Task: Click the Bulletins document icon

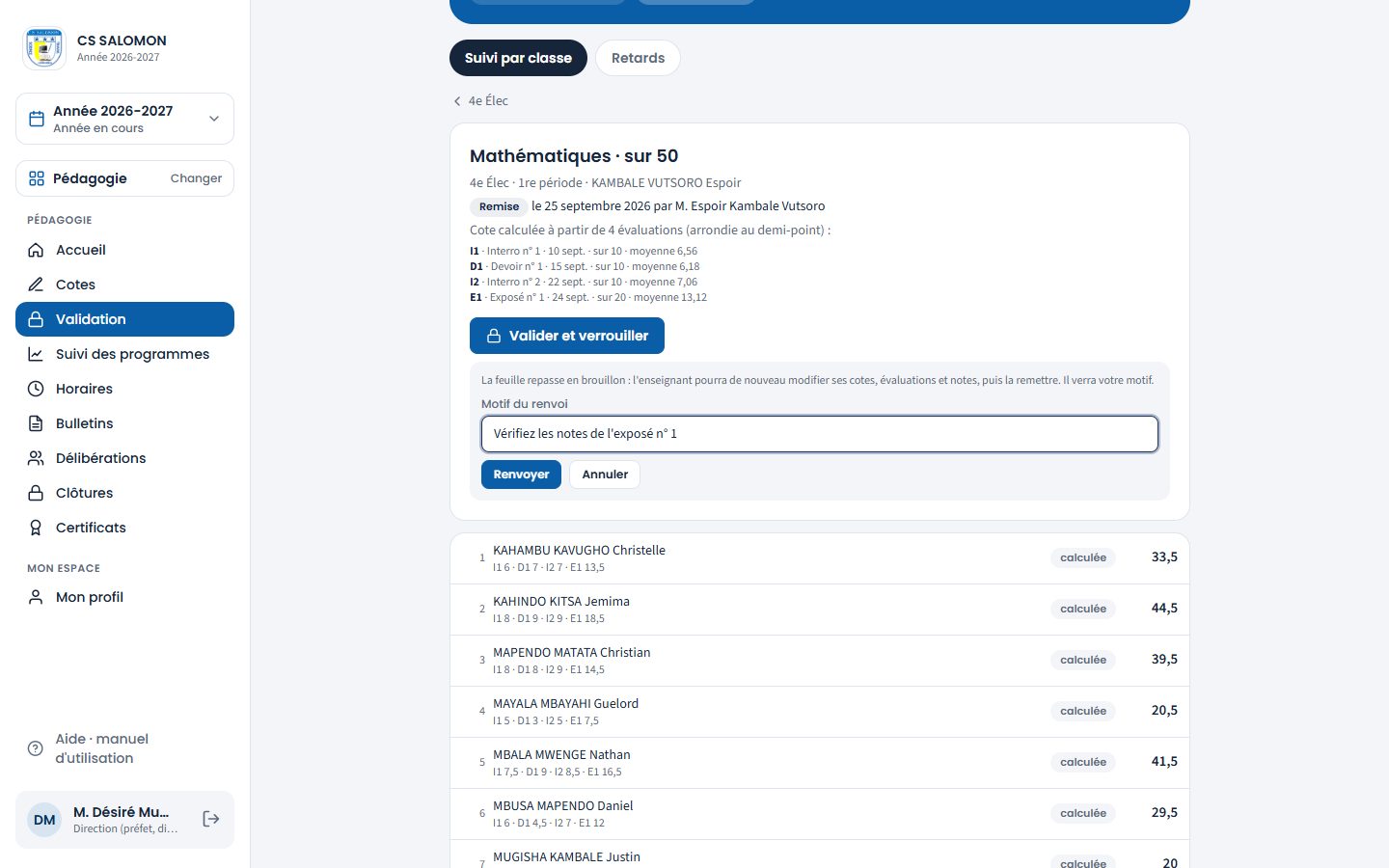Action: click(36, 423)
